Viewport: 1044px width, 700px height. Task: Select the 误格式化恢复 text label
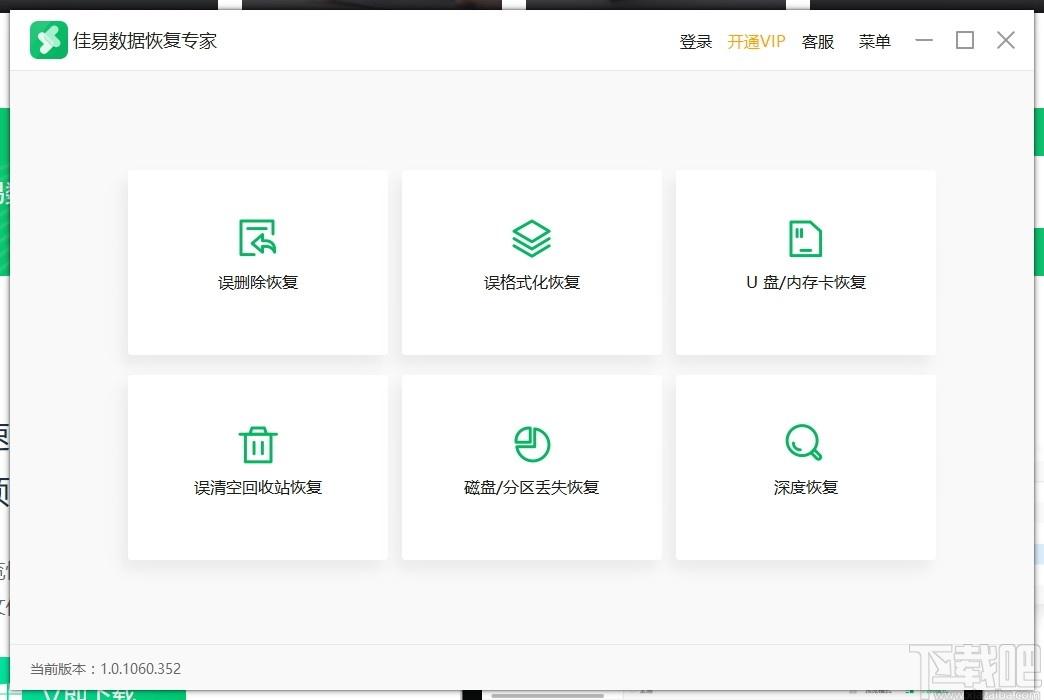click(532, 283)
